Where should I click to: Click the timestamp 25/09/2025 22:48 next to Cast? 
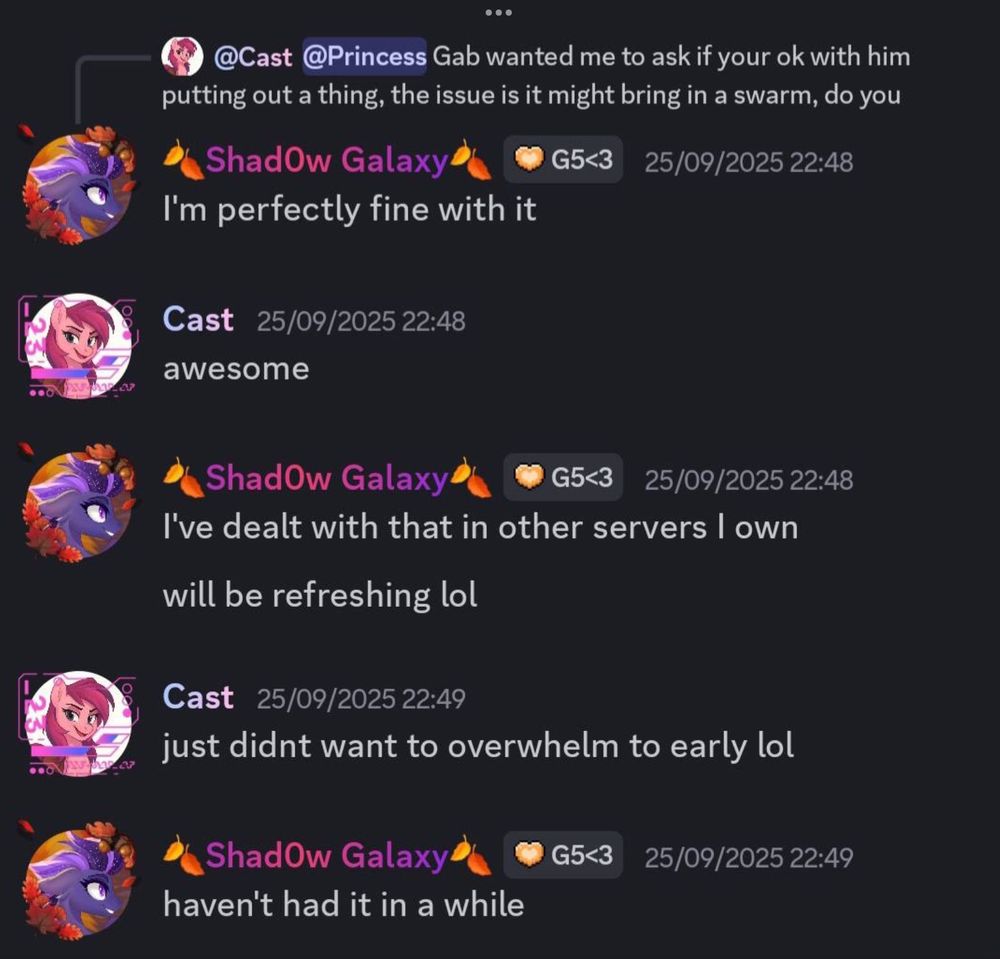click(x=361, y=321)
